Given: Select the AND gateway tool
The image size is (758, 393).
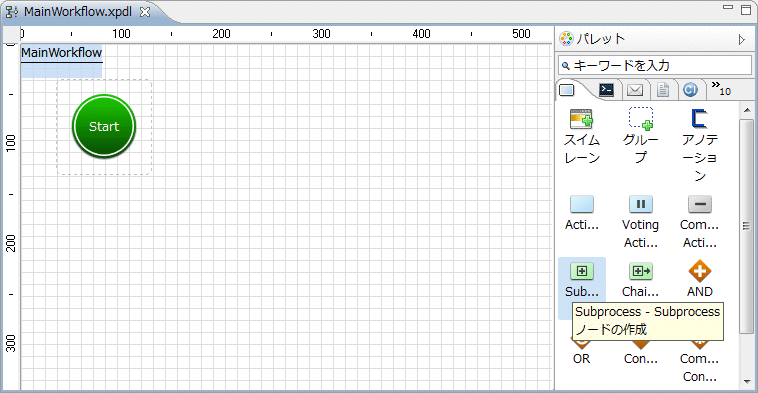Looking at the screenshot, I should tap(700, 280).
